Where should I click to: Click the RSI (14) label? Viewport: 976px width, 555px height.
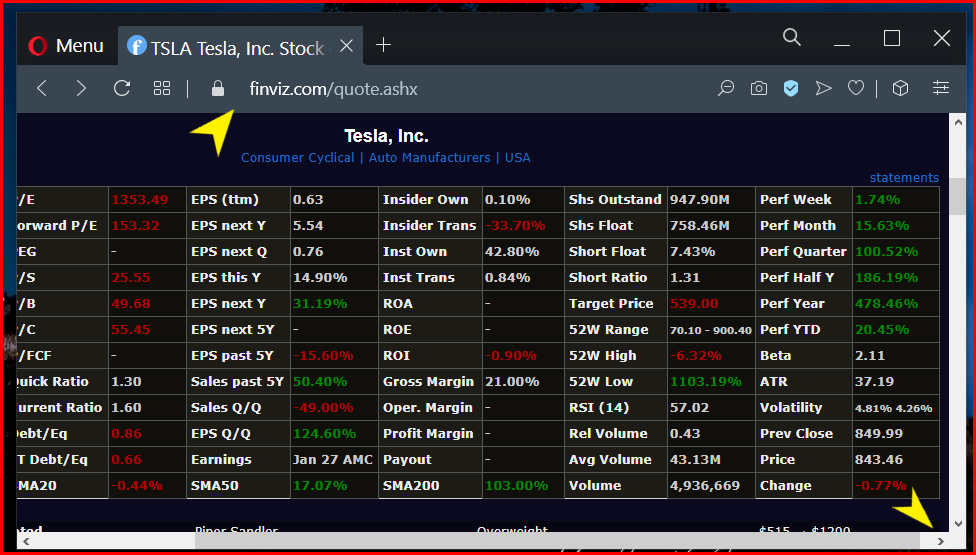(x=599, y=408)
